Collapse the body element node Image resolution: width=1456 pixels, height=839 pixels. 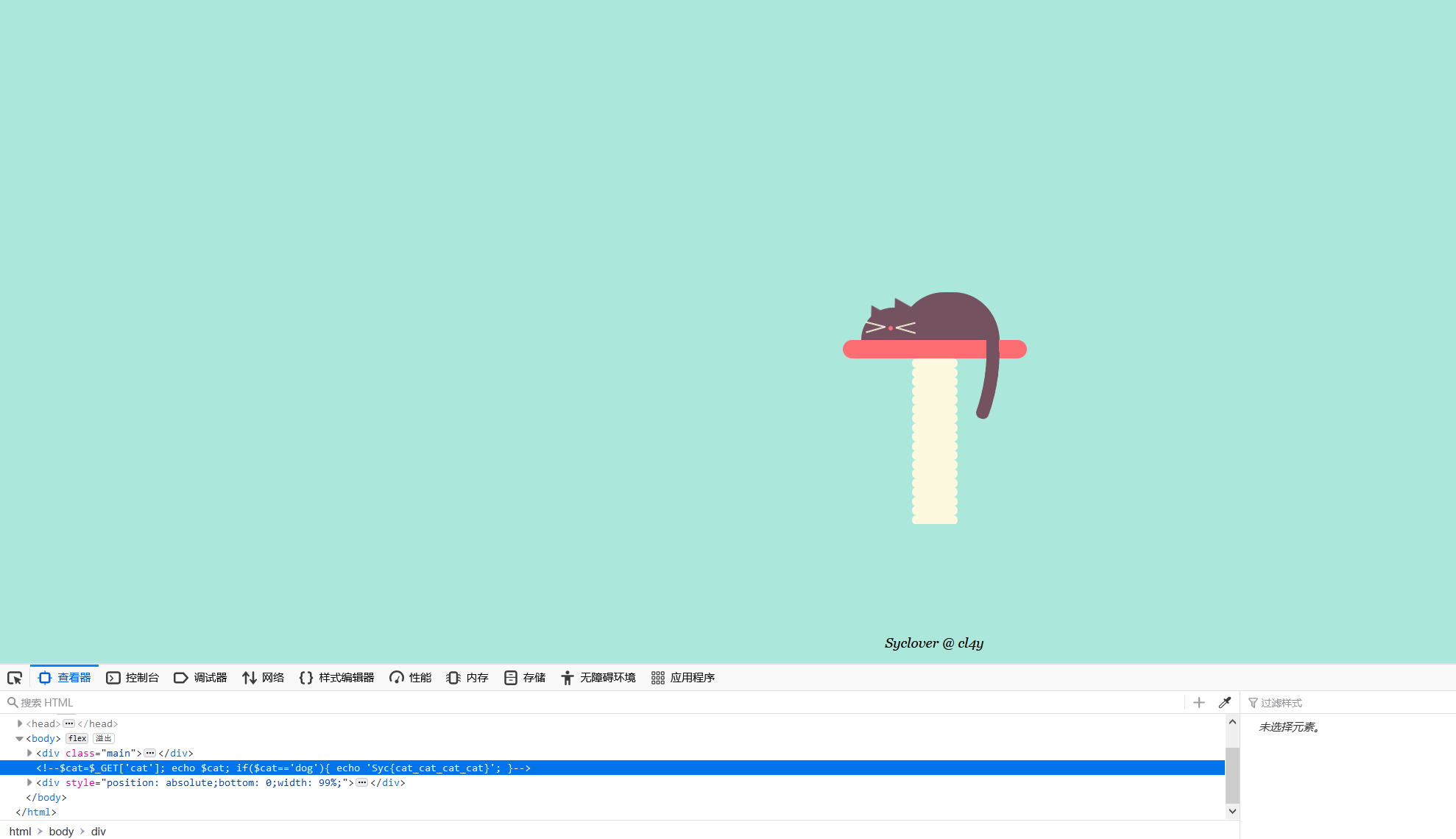pyautogui.click(x=20, y=739)
